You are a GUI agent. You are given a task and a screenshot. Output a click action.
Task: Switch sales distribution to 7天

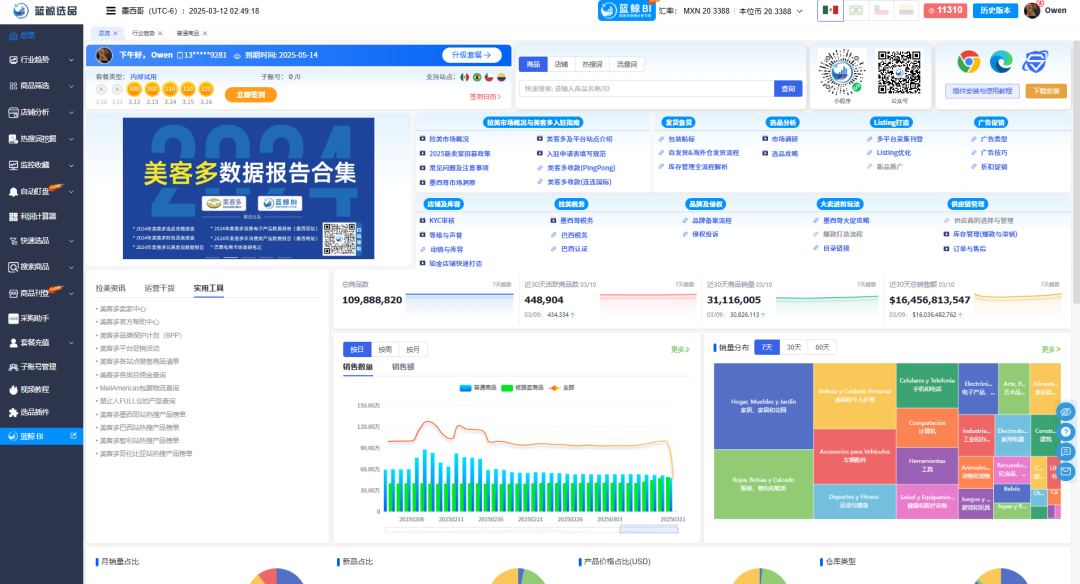pyautogui.click(x=767, y=347)
